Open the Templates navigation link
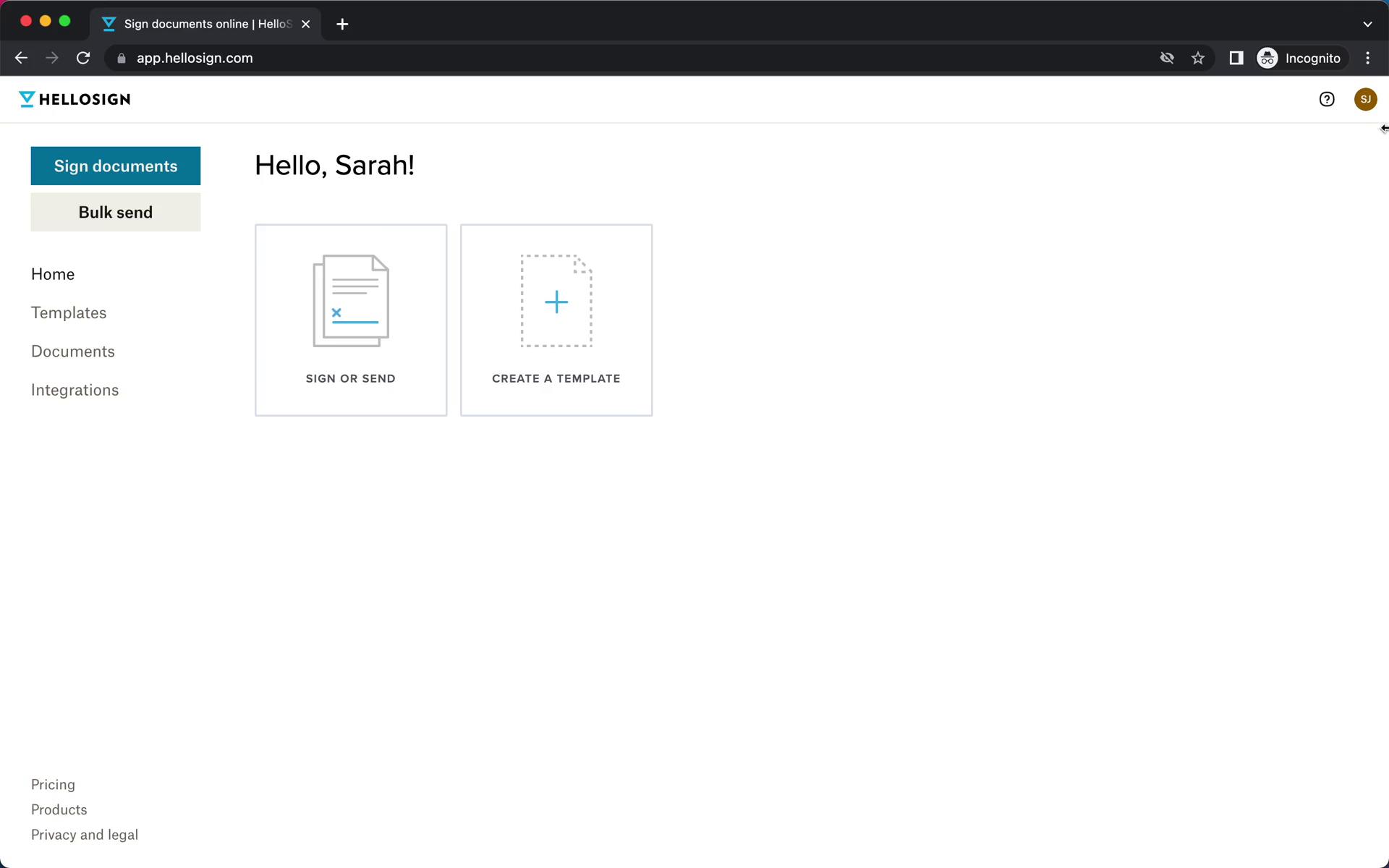1389x868 pixels. (x=69, y=312)
